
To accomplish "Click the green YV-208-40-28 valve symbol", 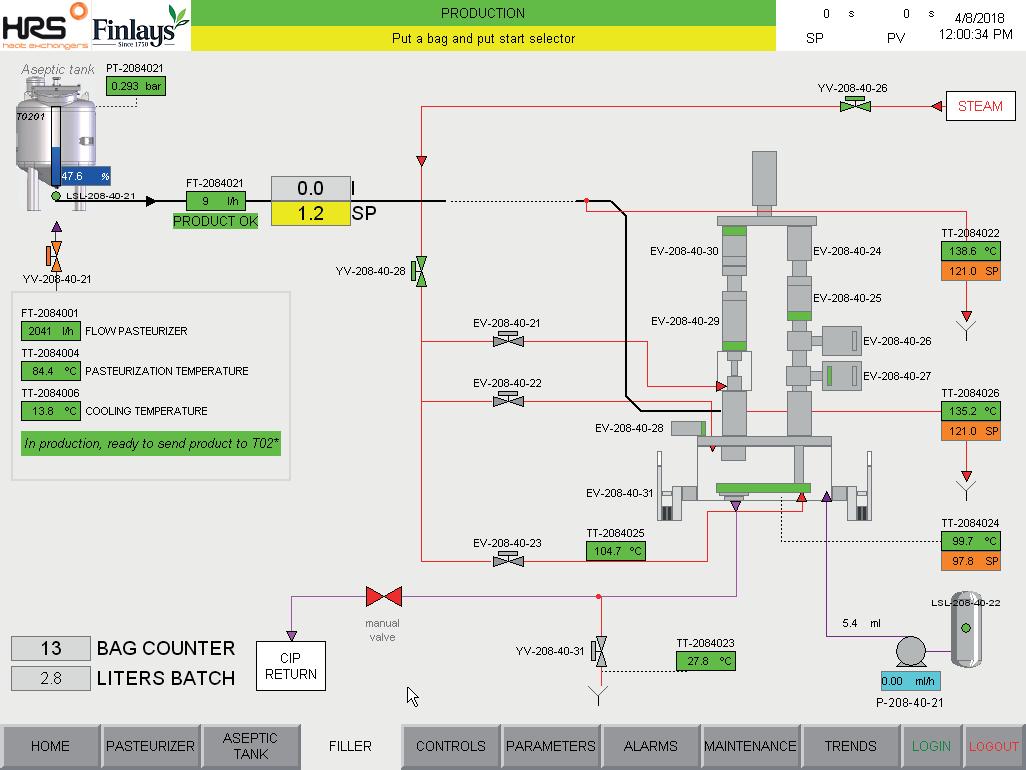I will (420, 271).
